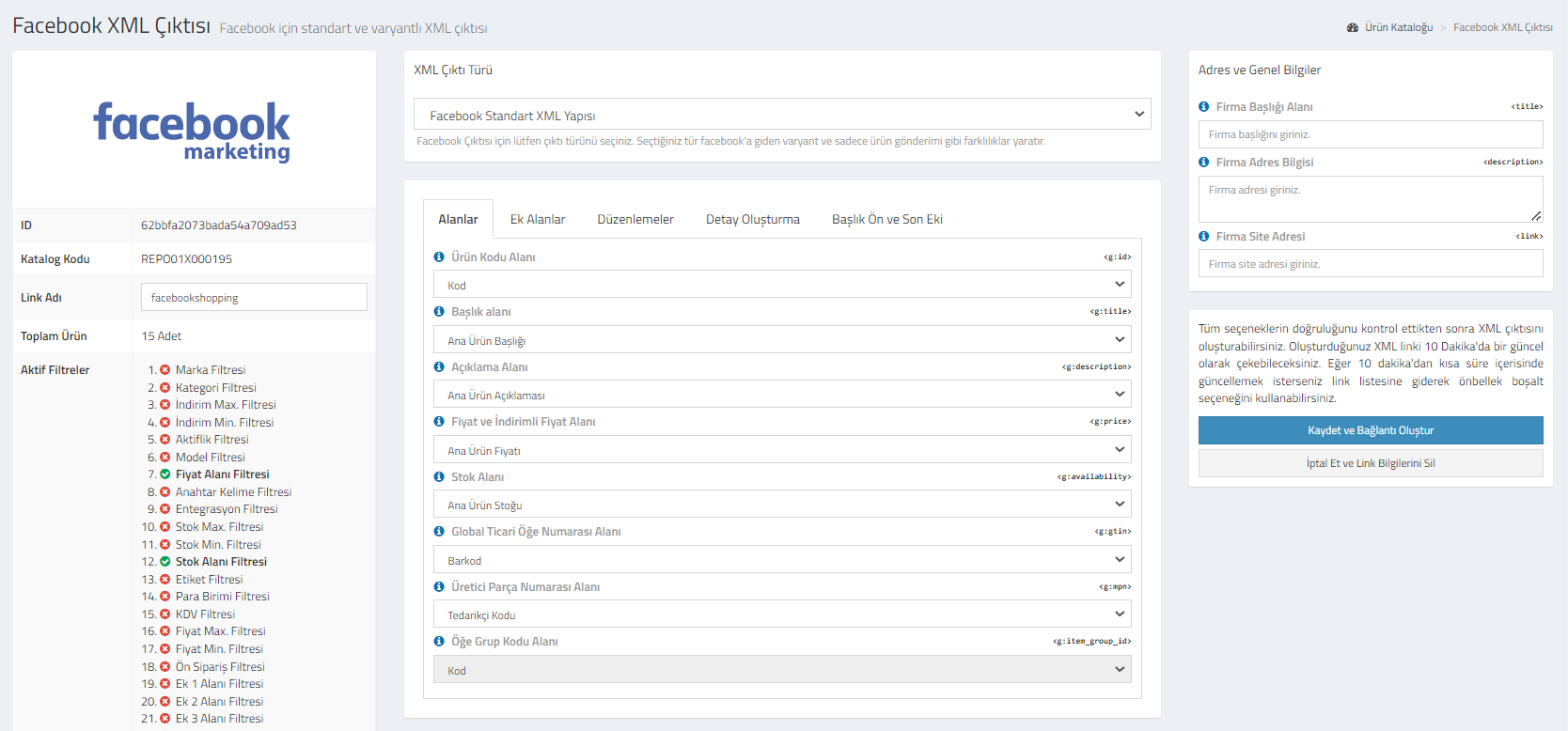
Task: Click info icon beside Fiyat ve İndirimli Fiyat Alanı
Action: [x=439, y=421]
